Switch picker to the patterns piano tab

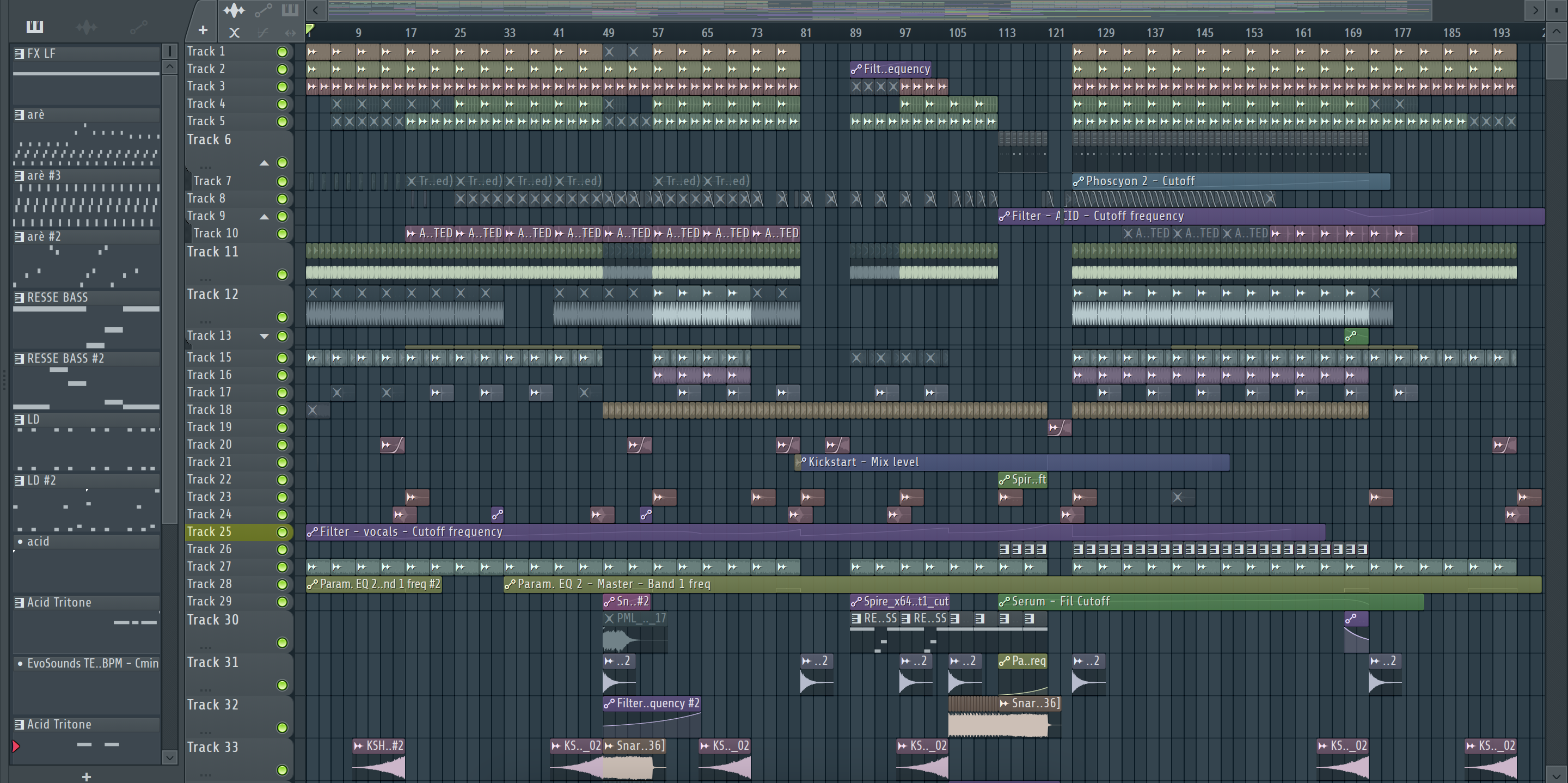(x=35, y=27)
